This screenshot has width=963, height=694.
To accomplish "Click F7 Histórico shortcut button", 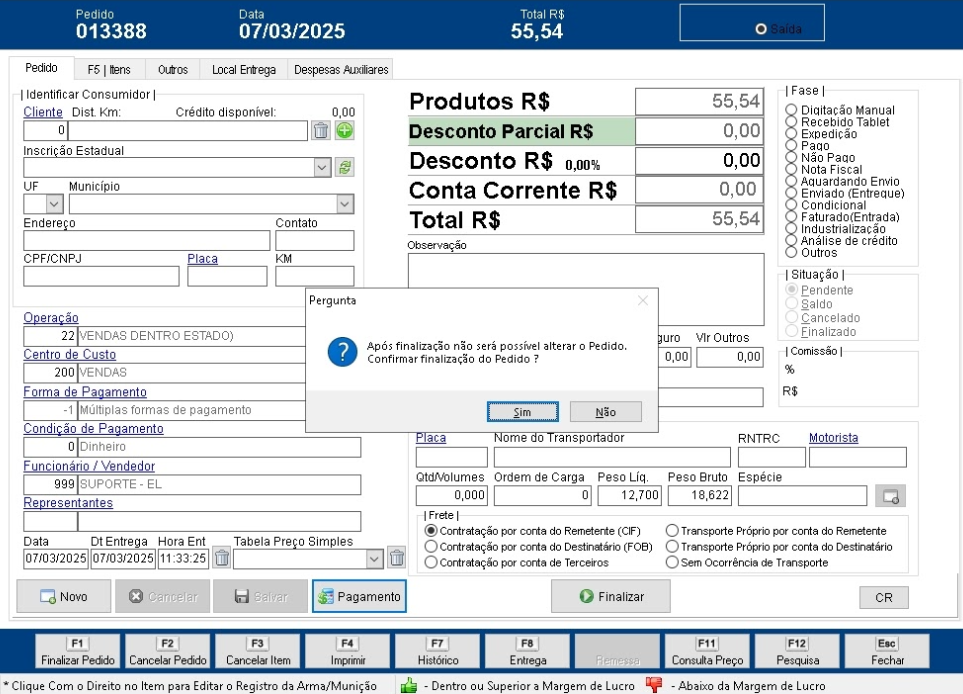I will point(438,652).
